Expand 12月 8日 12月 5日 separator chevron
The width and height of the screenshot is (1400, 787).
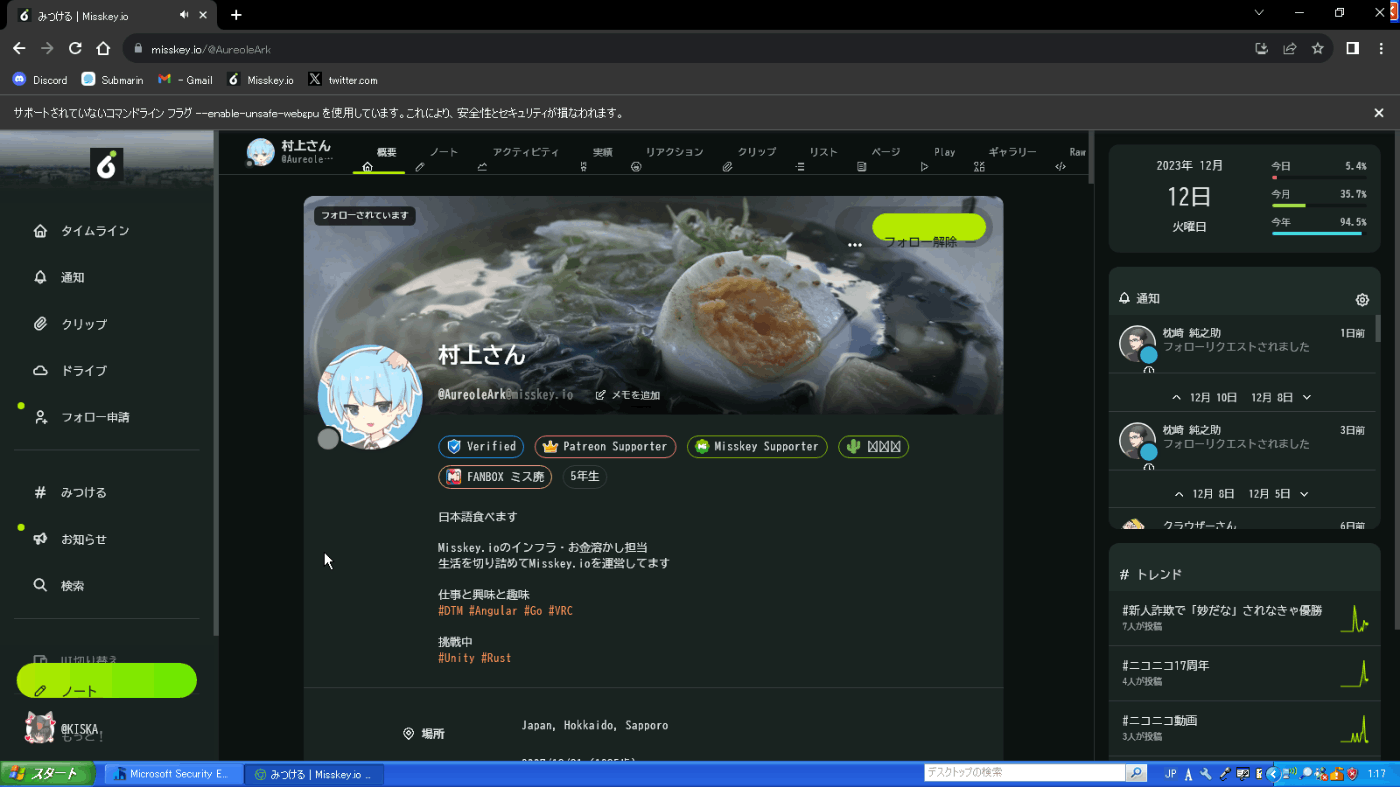[x=1304, y=493]
